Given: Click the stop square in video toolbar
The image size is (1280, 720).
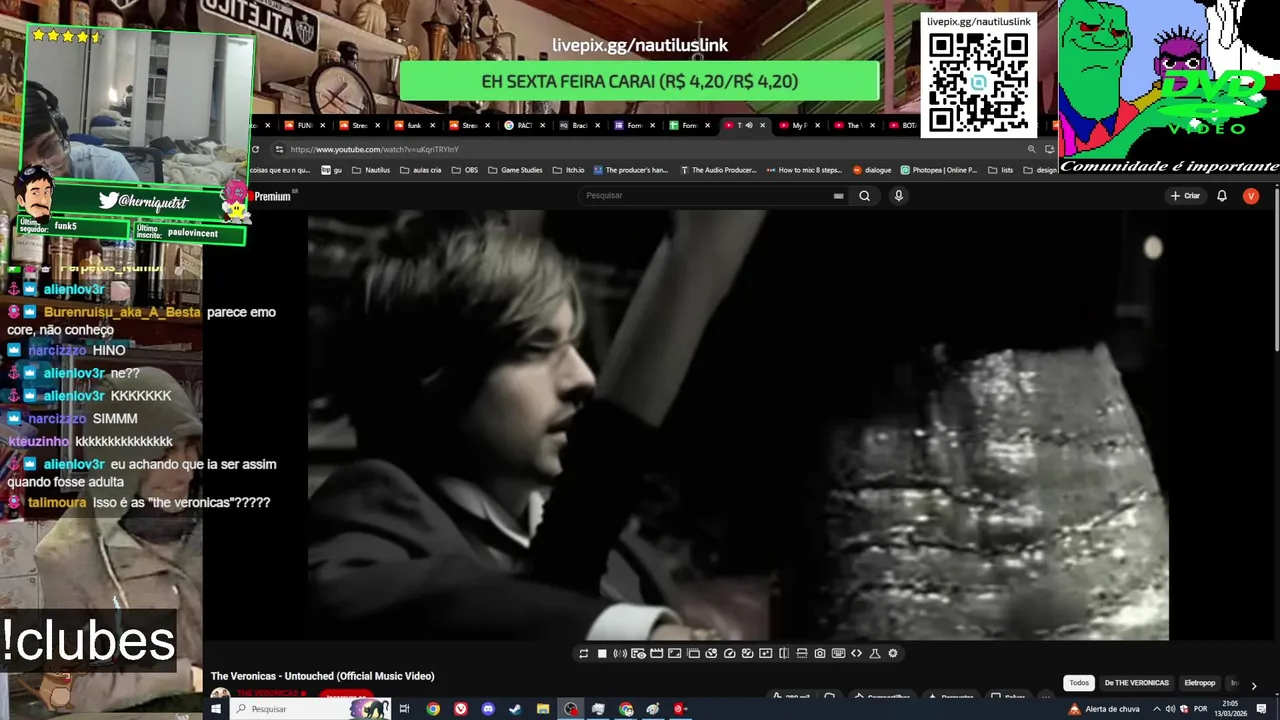Looking at the screenshot, I should point(602,654).
